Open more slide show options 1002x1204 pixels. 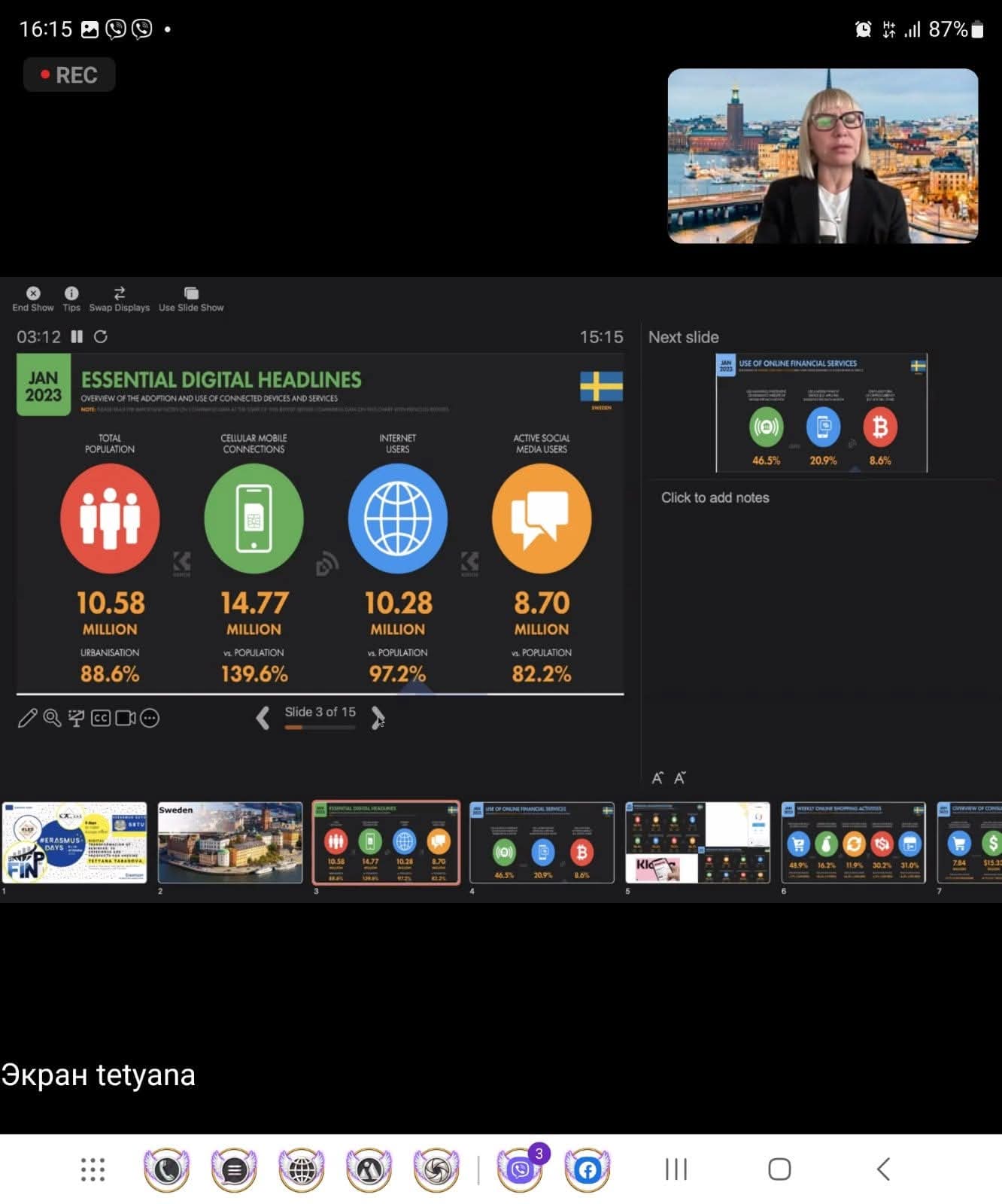point(150,719)
